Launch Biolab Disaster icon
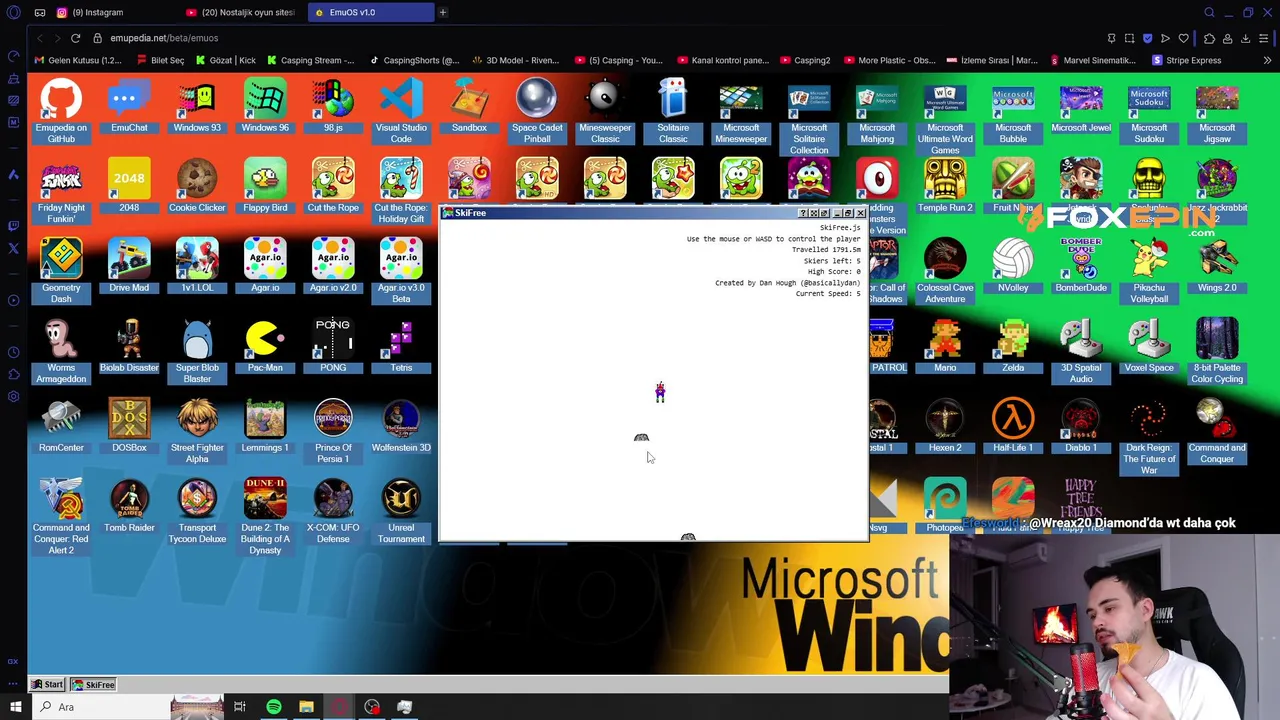Screen dimensions: 1280x720 (x=129, y=346)
